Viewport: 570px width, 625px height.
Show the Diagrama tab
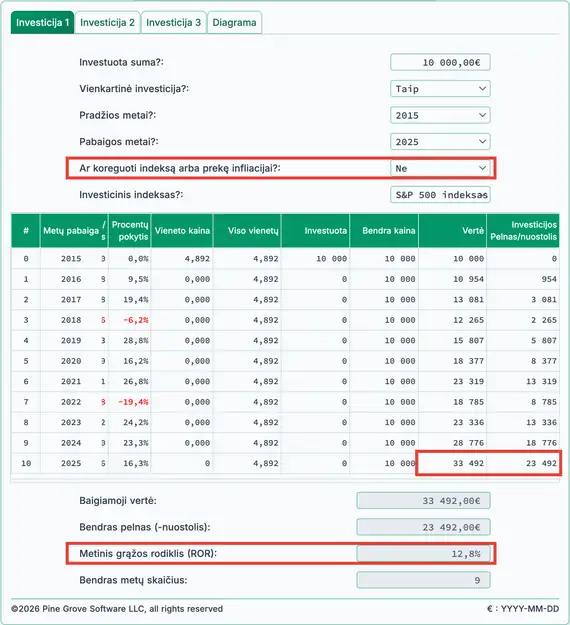(234, 22)
